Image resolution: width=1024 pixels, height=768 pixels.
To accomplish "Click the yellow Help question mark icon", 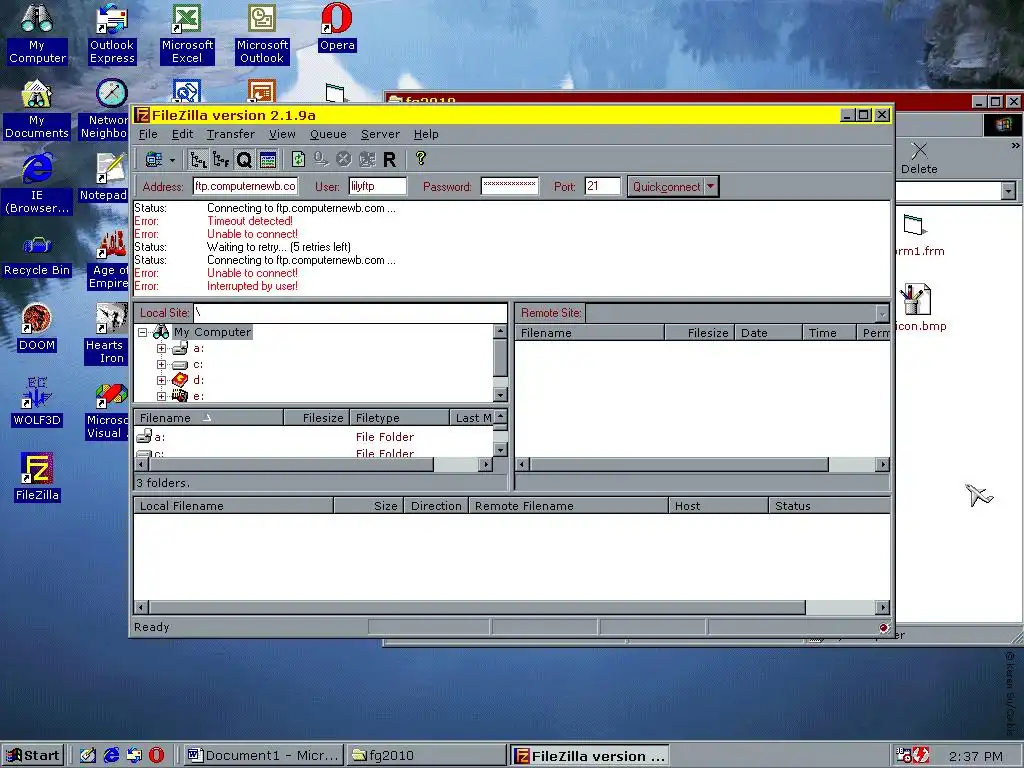I will tap(421, 158).
